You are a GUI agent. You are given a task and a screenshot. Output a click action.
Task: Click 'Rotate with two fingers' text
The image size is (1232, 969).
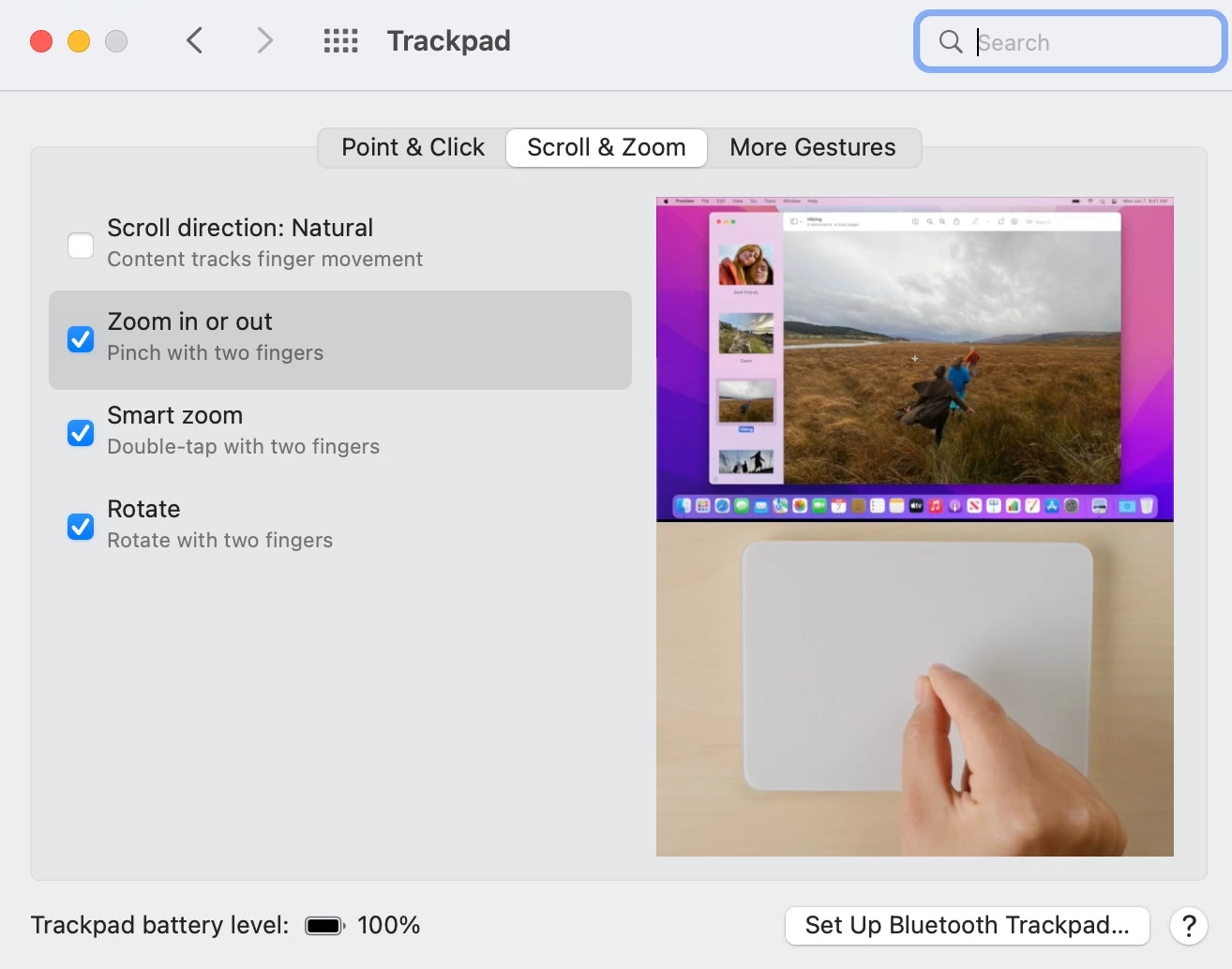pos(220,541)
